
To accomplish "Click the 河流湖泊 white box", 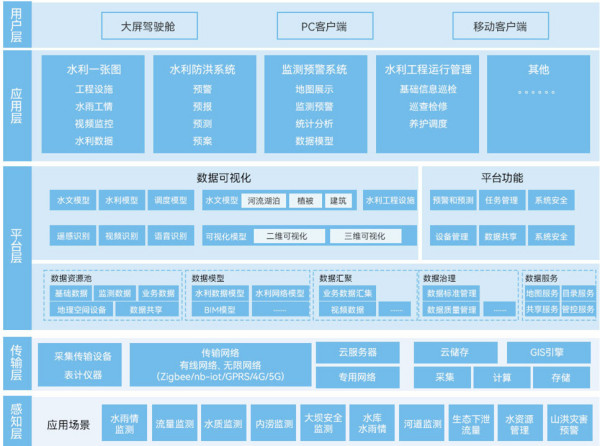I will click(266, 201).
